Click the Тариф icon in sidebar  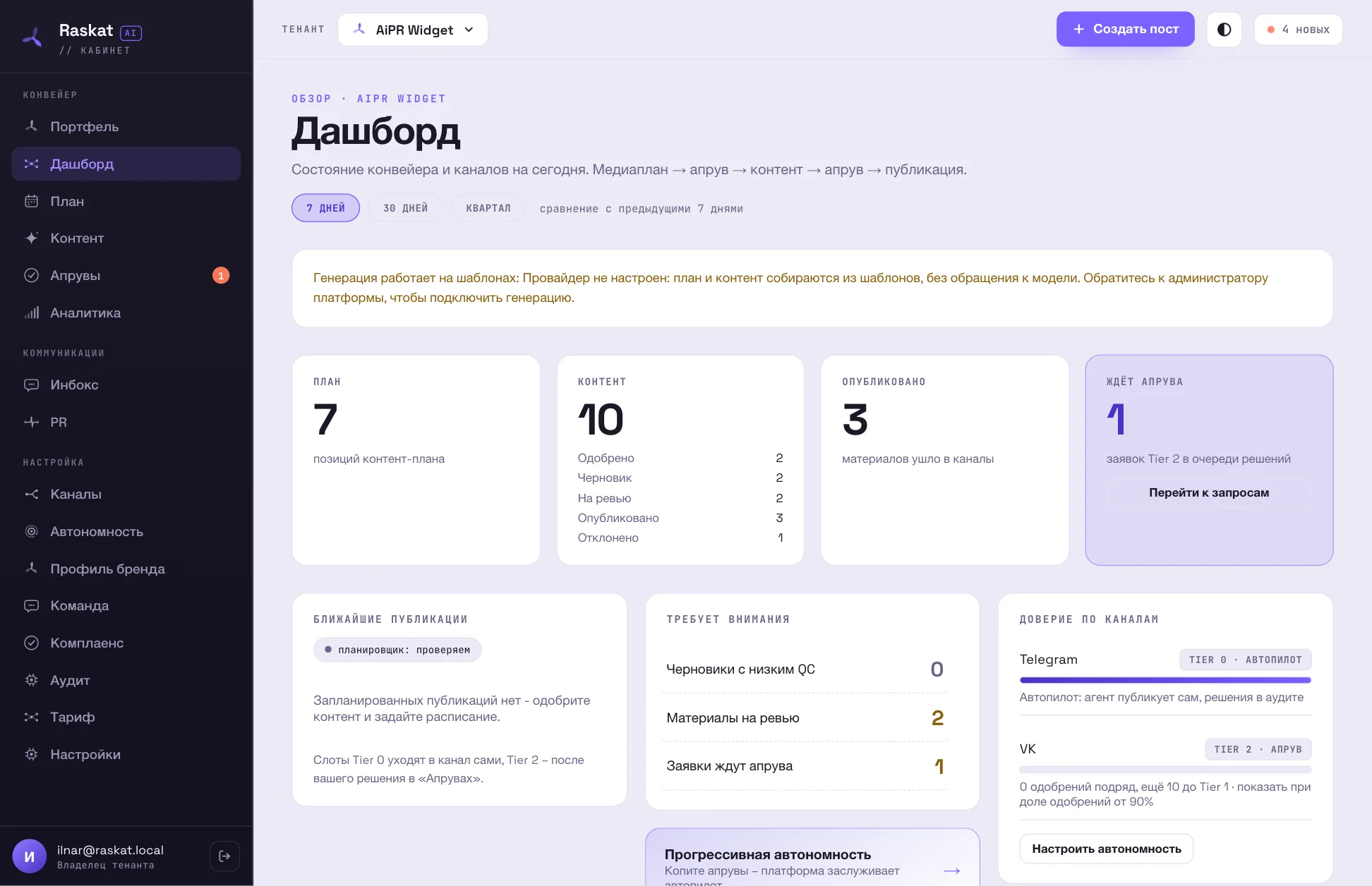[31, 717]
